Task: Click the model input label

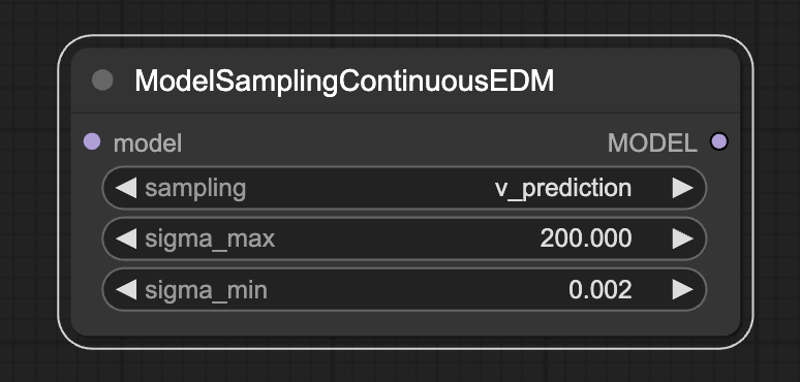Action: tap(147, 143)
